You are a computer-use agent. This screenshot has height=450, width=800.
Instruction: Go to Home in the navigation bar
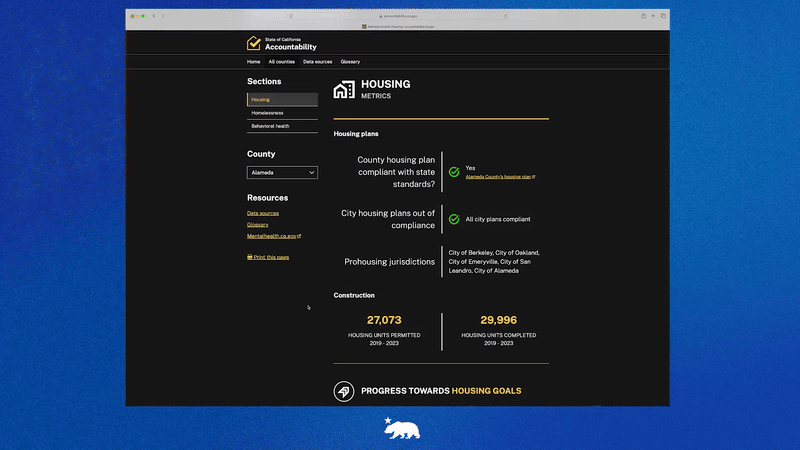pos(253,62)
